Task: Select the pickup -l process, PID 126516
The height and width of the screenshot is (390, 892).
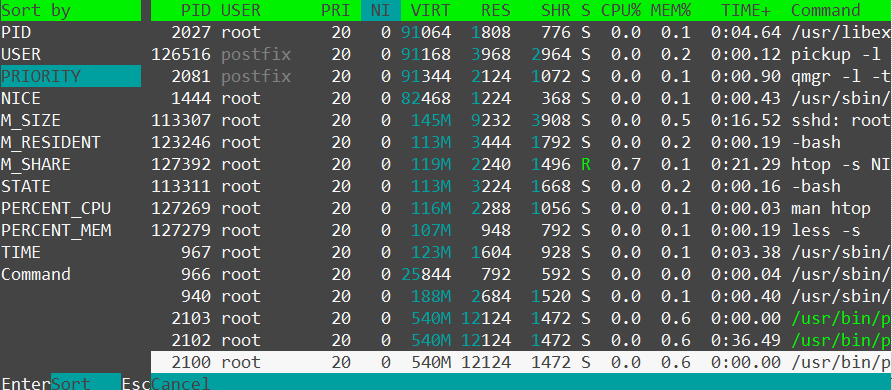Action: (x=521, y=55)
